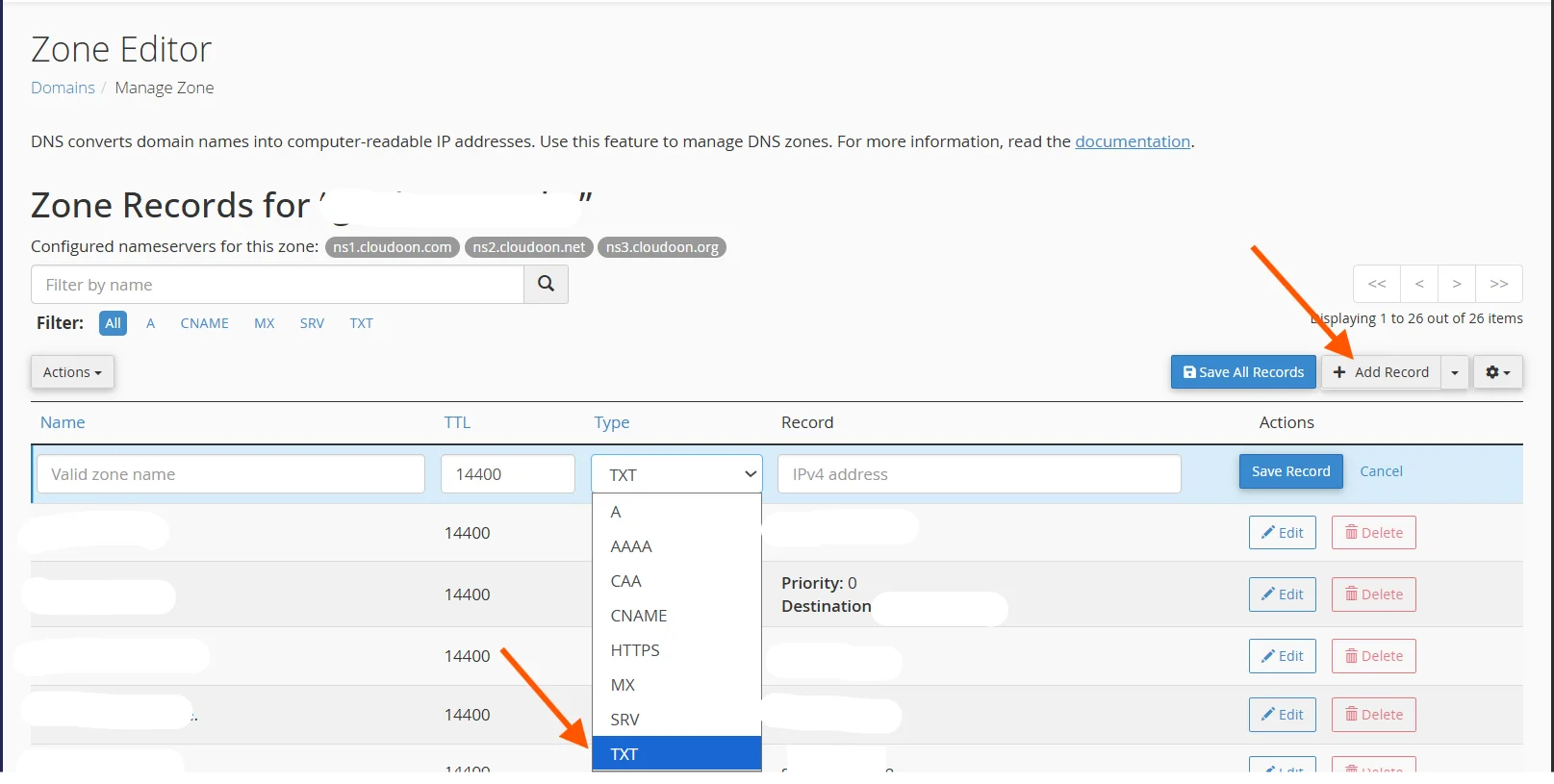The width and height of the screenshot is (1554, 784).
Task: Click the IPv4 address input field
Action: click(980, 474)
